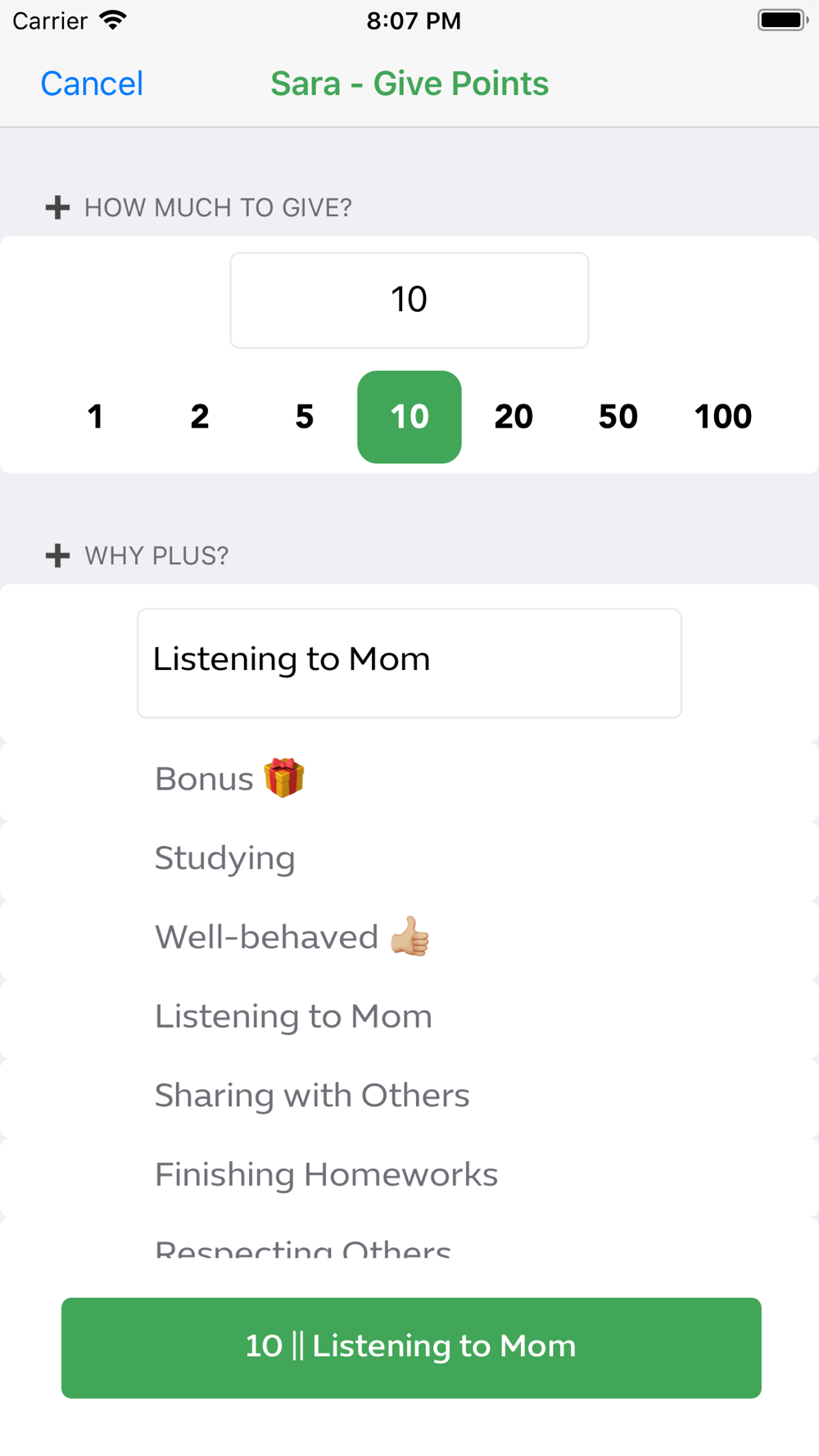This screenshot has width=819, height=1456.
Task: Choose 1 point amount
Action: (96, 417)
